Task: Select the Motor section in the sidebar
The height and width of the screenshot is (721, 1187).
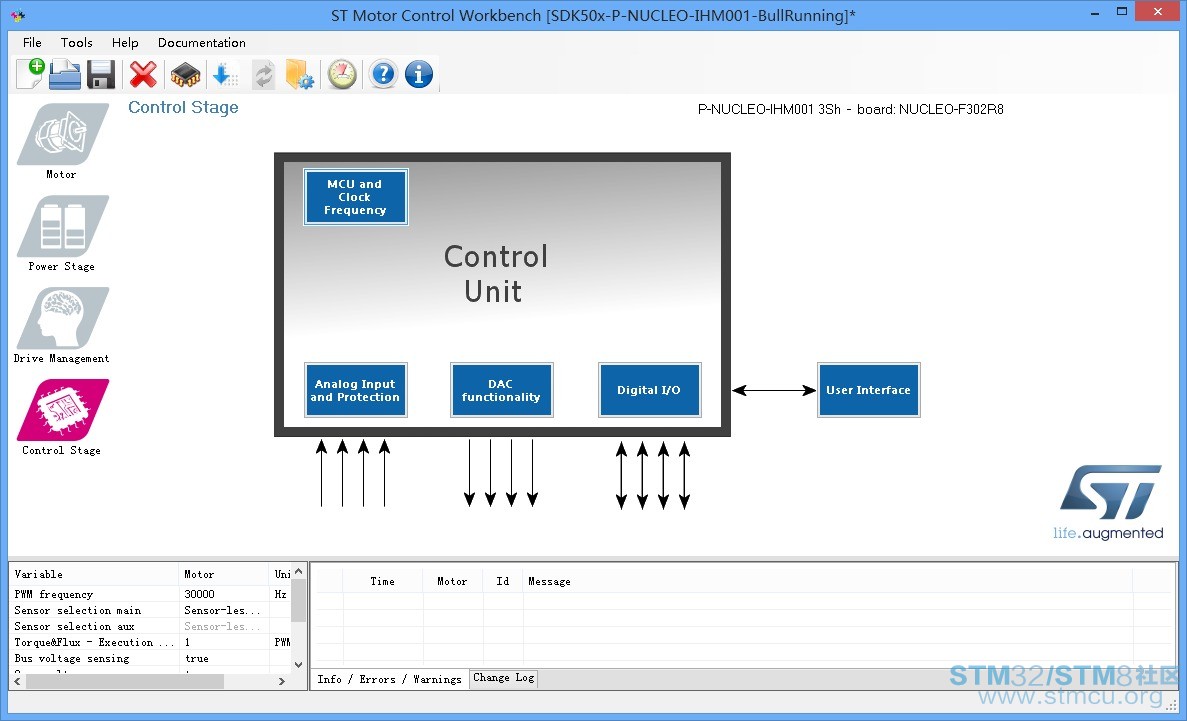Action: pos(61,142)
